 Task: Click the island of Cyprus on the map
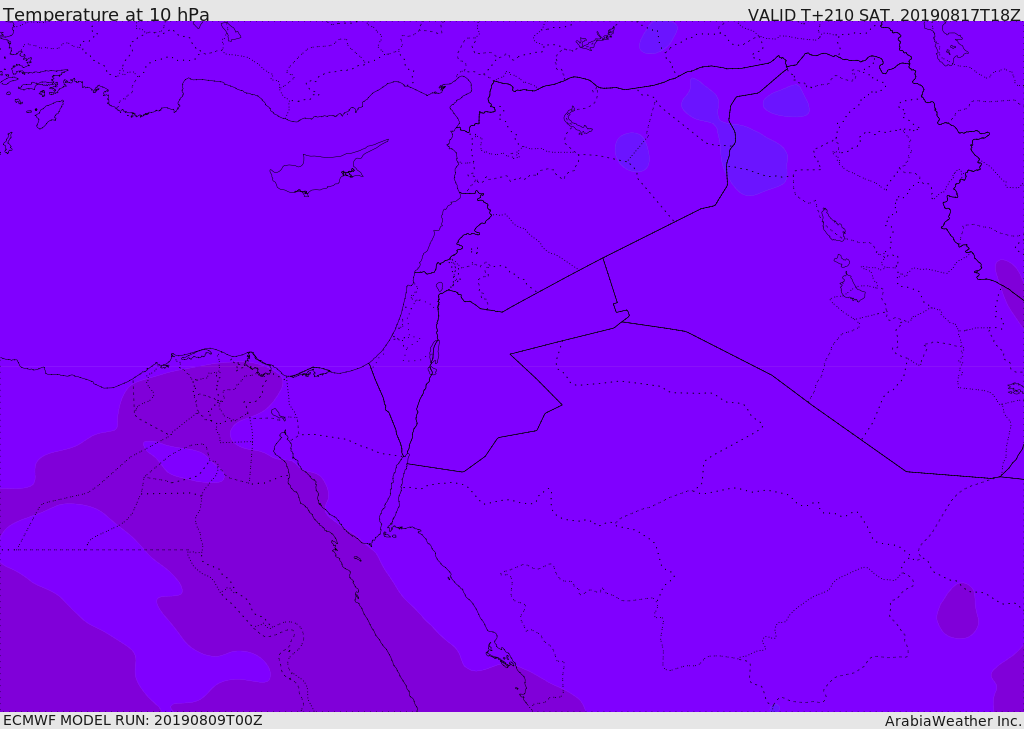point(323,170)
